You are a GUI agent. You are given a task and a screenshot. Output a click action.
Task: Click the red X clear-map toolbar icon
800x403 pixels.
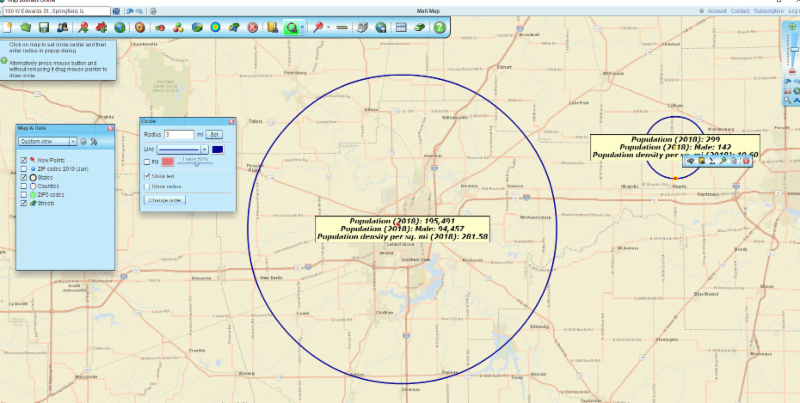pos(253,28)
